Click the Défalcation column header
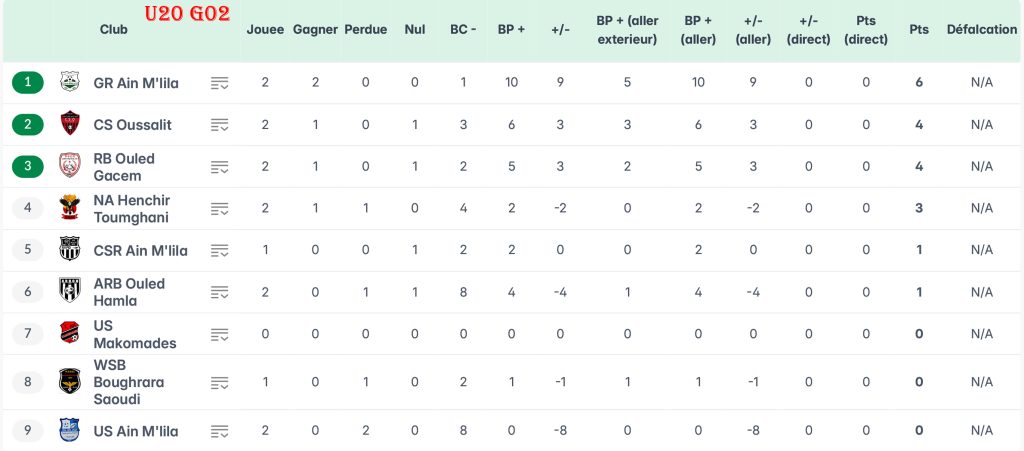The width and height of the screenshot is (1024, 451). (981, 30)
